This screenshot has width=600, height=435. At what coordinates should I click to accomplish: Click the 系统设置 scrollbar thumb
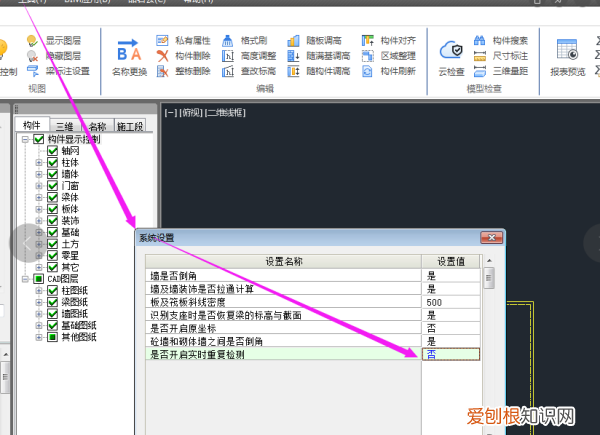click(x=489, y=278)
